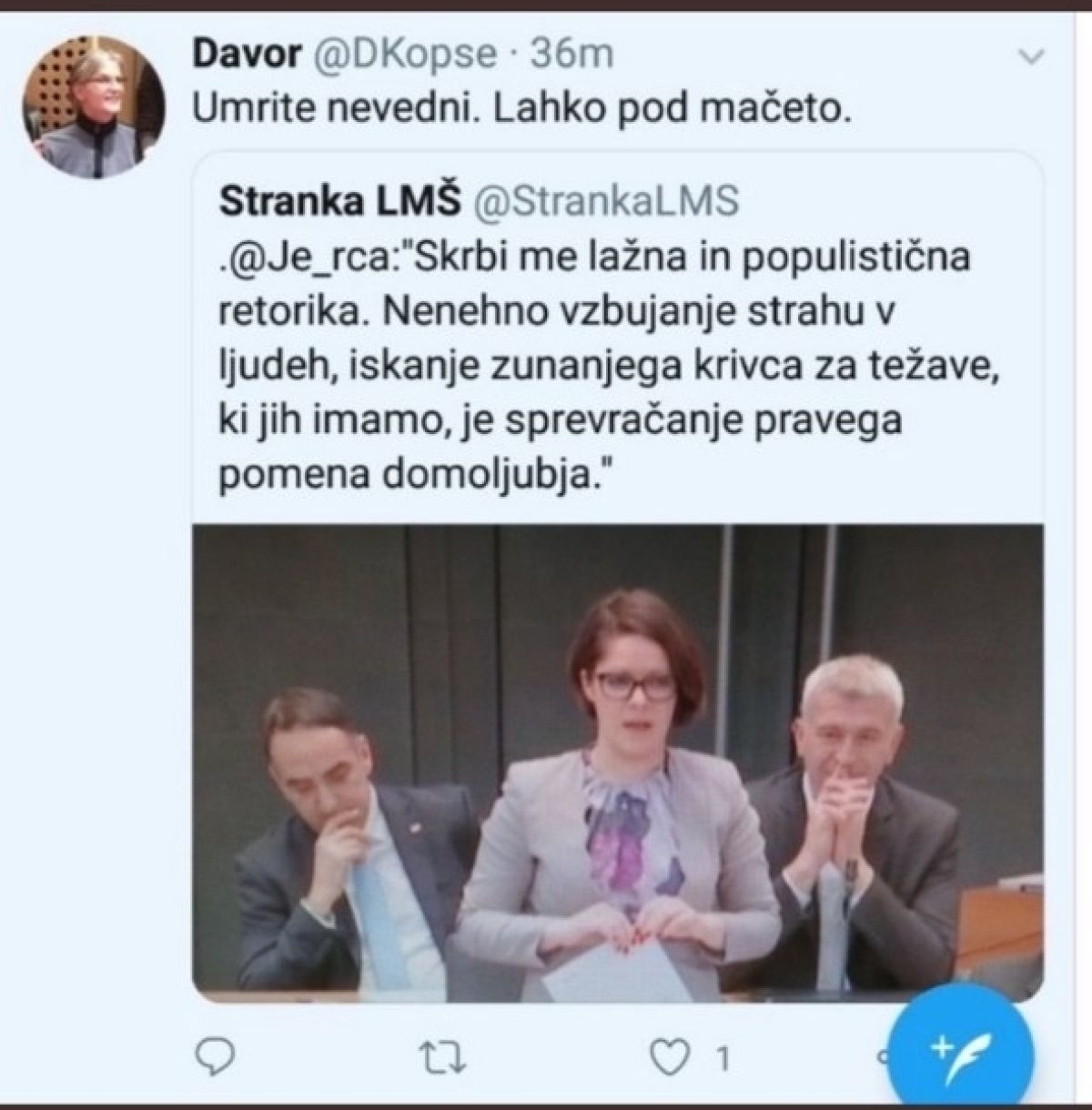Open the embedded press conference photo
1092x1110 pixels.
pos(617,762)
